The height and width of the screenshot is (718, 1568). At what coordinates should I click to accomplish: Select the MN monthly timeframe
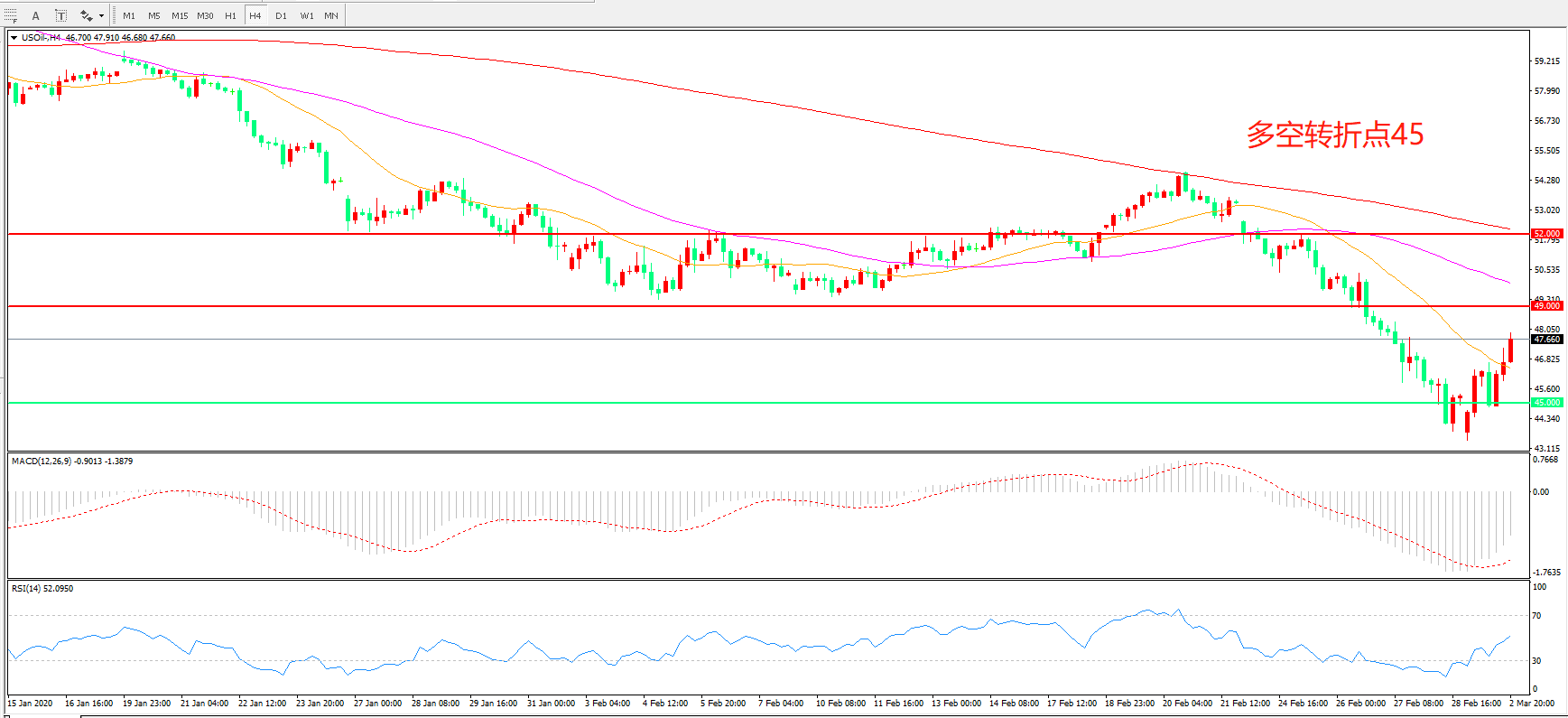point(331,15)
